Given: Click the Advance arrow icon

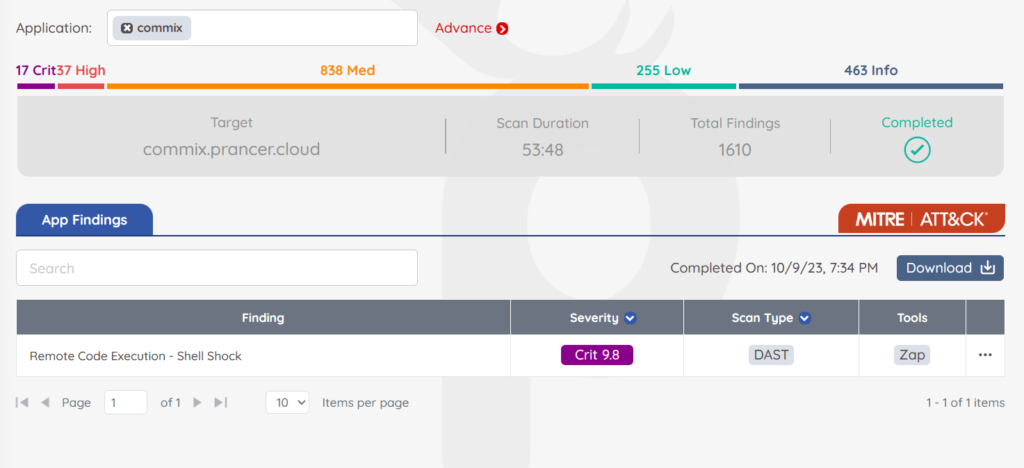Looking at the screenshot, I should (x=502, y=29).
